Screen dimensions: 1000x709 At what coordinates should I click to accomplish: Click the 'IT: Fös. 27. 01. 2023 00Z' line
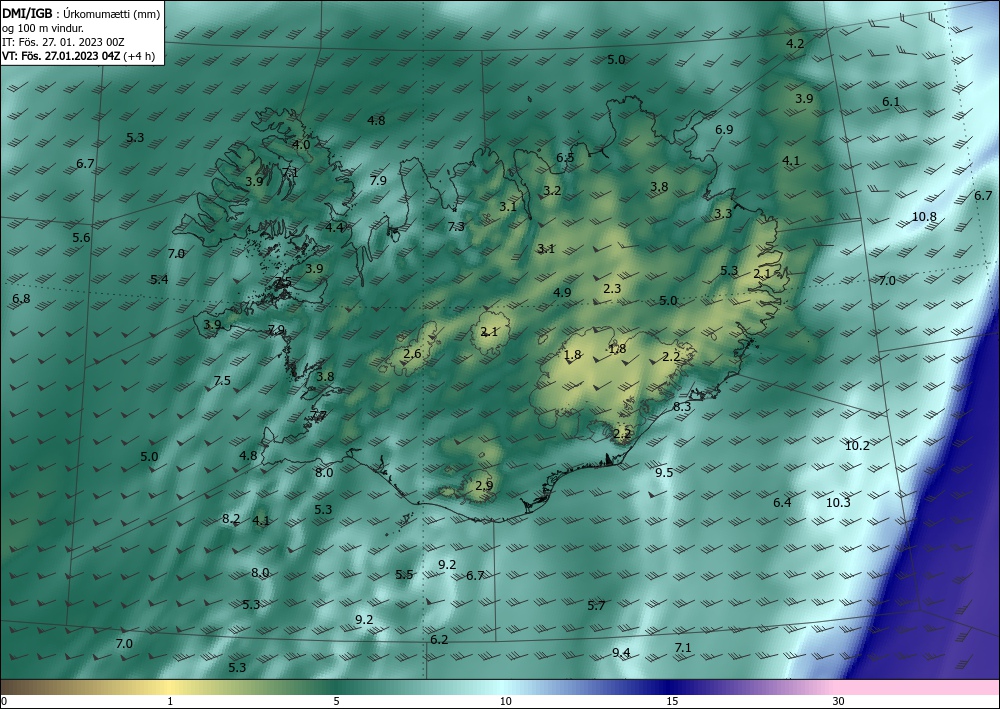coord(63,42)
